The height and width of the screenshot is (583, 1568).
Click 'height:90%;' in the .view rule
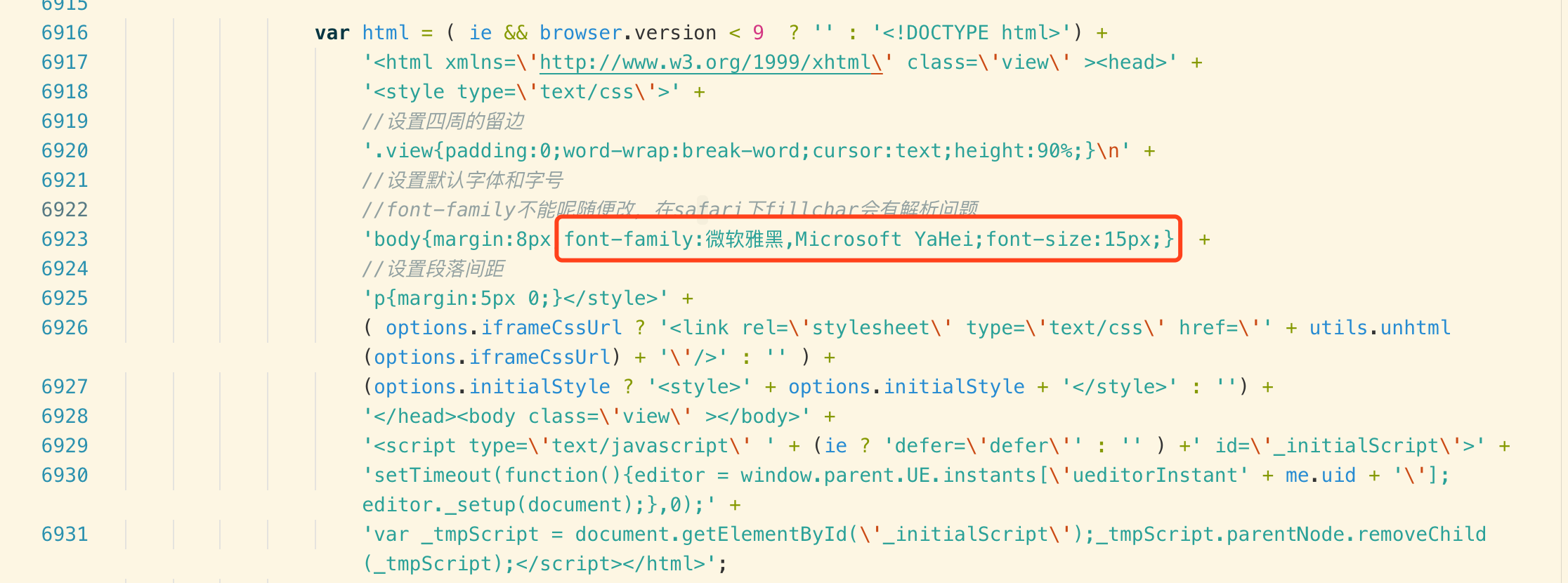click(x=1019, y=151)
